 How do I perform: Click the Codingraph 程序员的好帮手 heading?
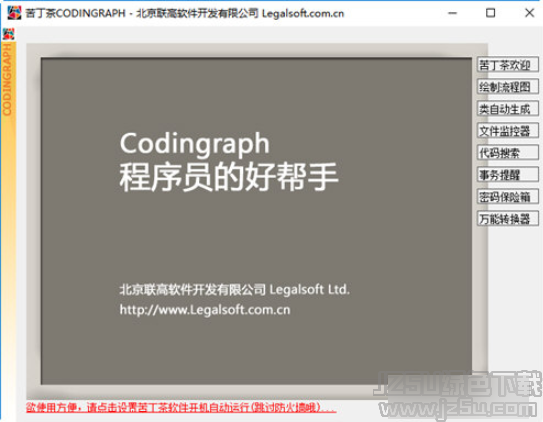(229, 162)
